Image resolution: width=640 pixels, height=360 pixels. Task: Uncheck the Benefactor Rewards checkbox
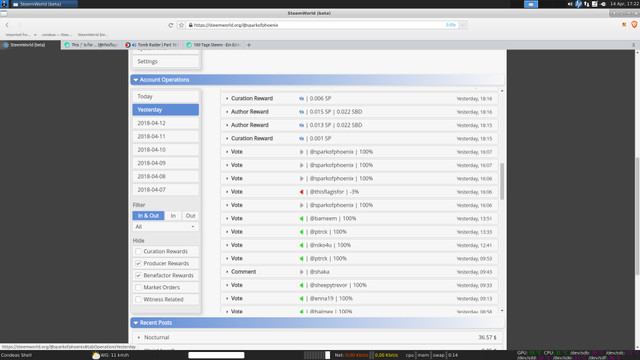point(138,276)
